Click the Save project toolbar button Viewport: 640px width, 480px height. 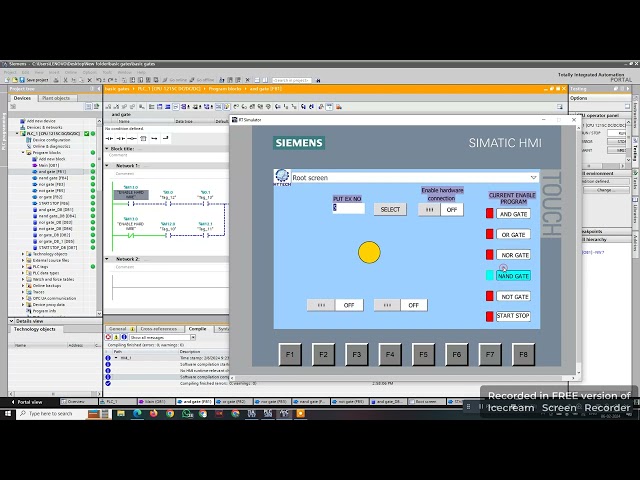(x=34, y=80)
